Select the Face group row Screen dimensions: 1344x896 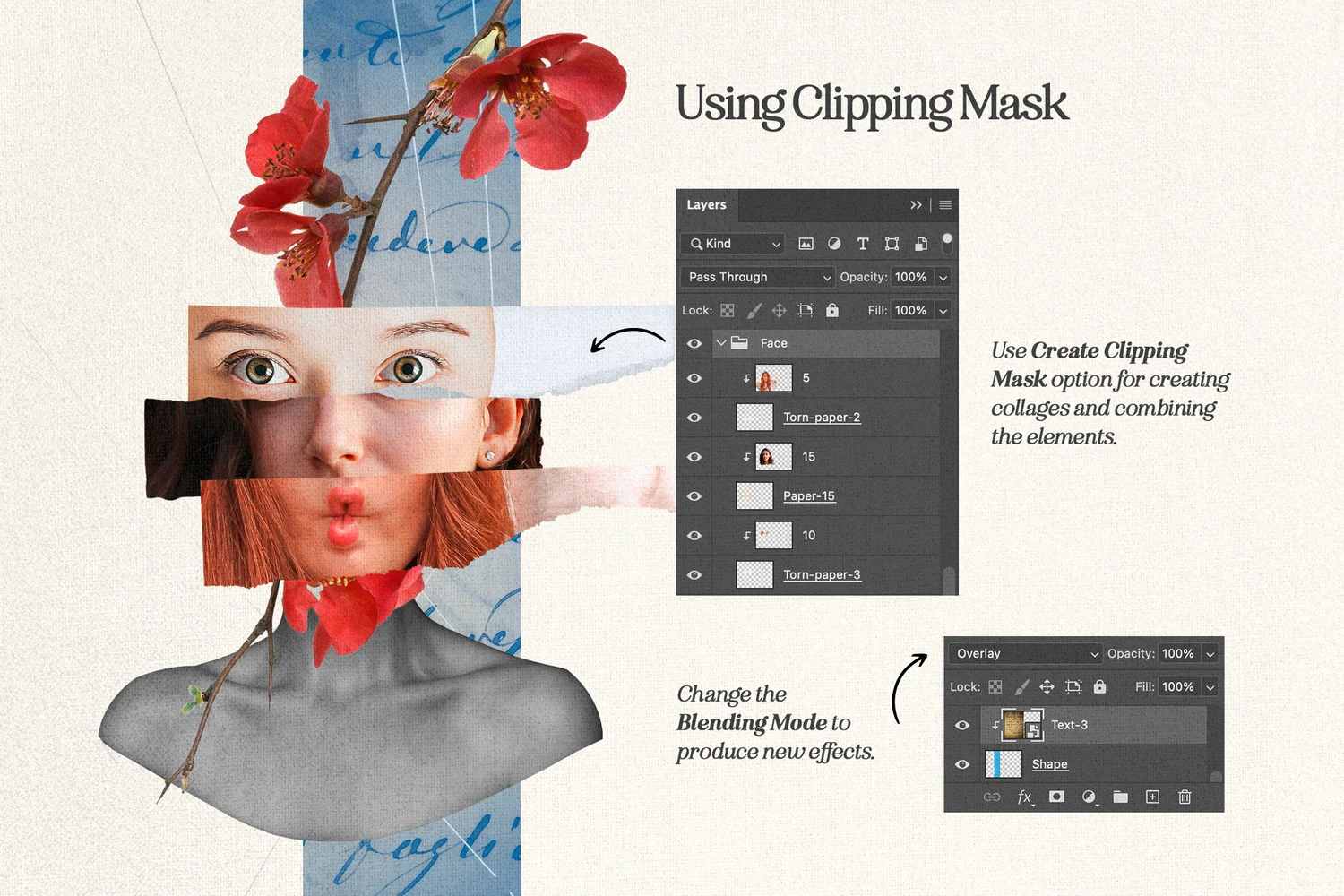826,343
